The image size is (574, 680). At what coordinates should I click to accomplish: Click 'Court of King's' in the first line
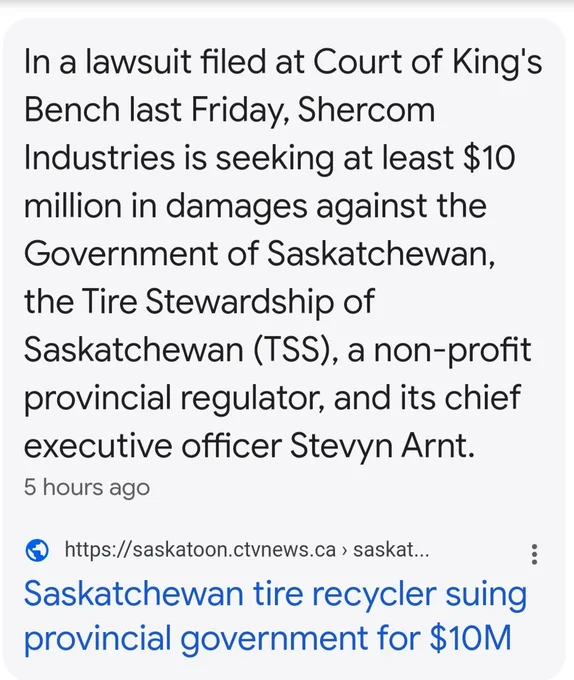click(427, 62)
